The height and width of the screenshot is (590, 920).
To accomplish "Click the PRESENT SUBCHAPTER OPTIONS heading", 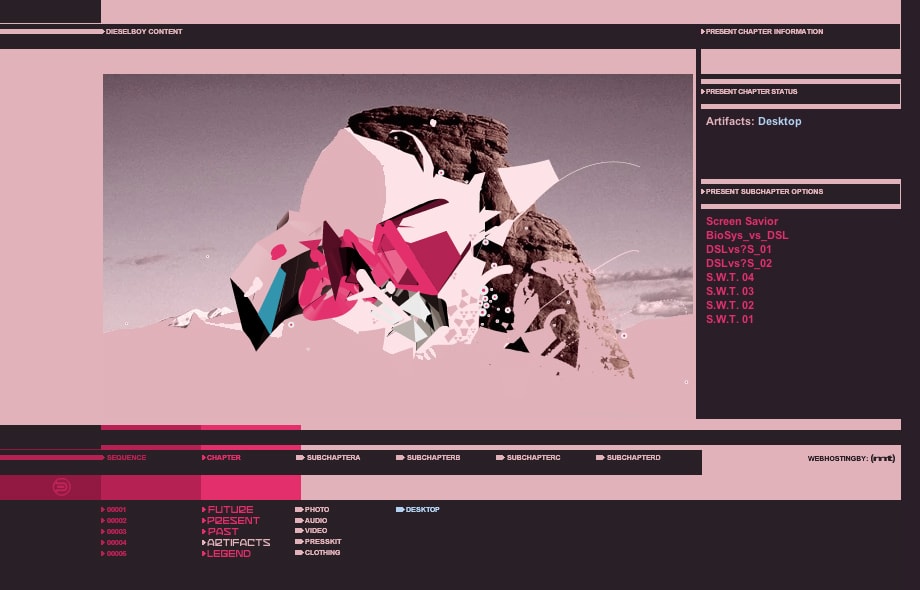I will click(x=762, y=192).
